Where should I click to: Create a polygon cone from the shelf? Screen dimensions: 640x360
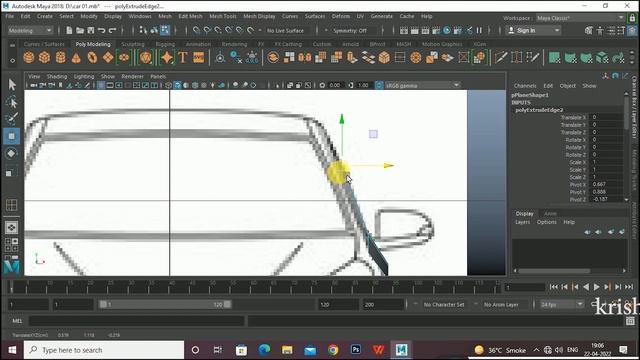coord(76,58)
